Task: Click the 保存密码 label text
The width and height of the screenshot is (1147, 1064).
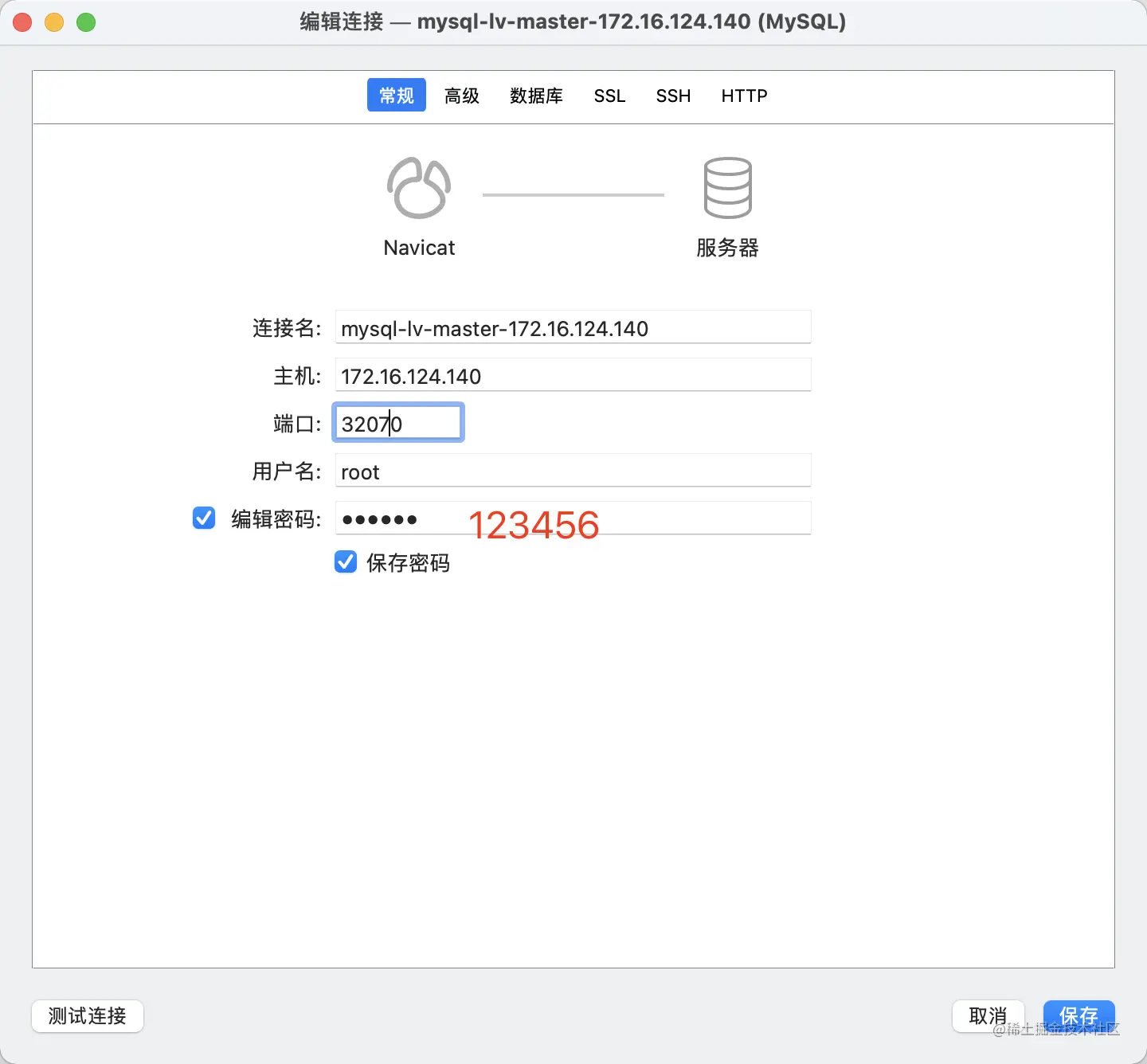Action: (x=408, y=563)
